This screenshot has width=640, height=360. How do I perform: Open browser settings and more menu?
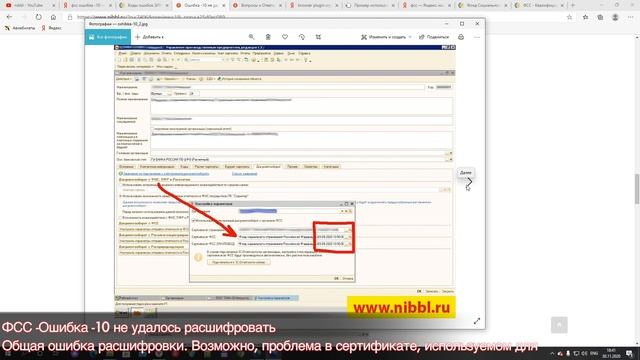click(x=631, y=17)
